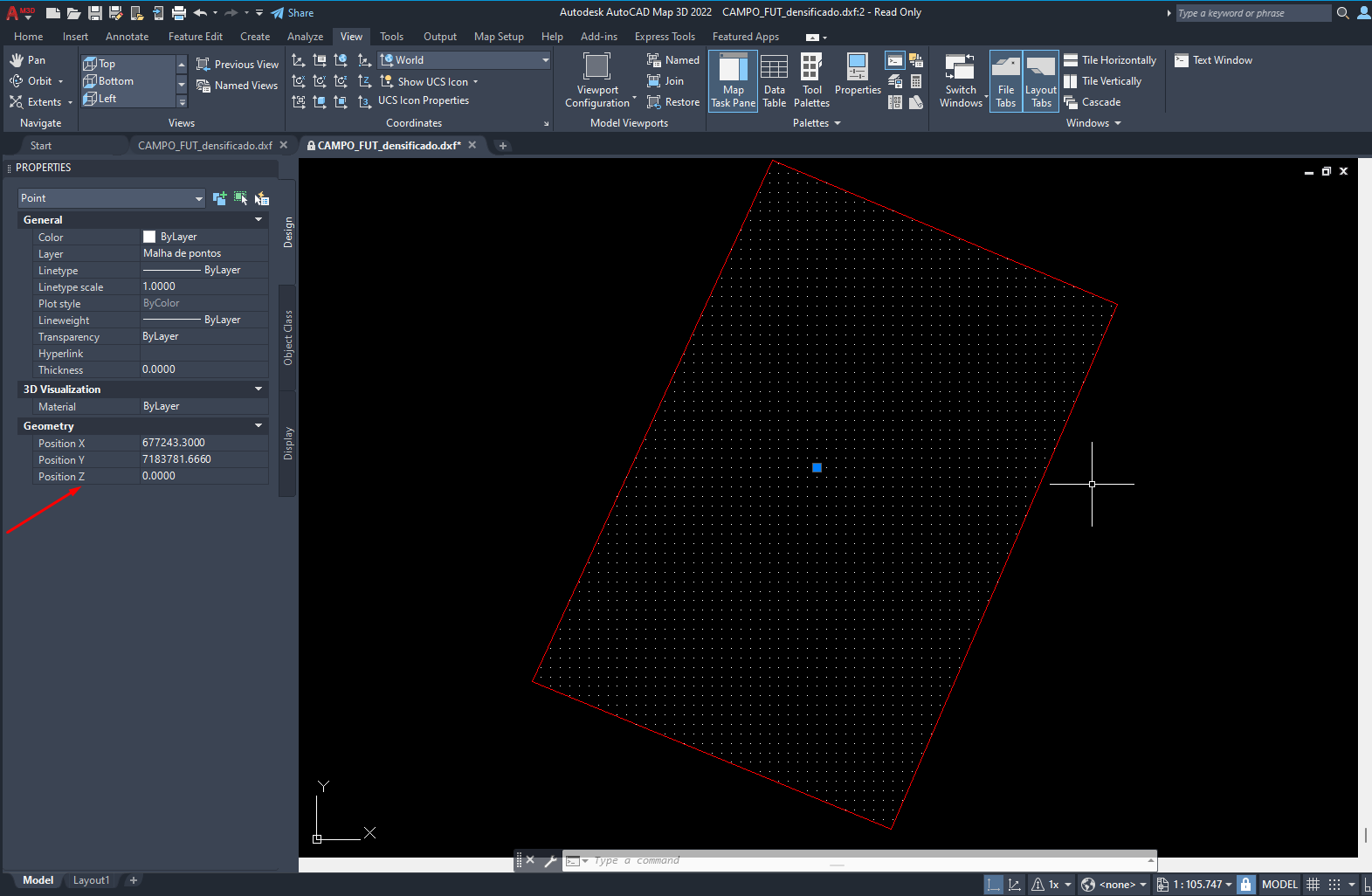Switch to the Layout1 tab
Viewport: 1372px width, 896px height.
tap(92, 880)
